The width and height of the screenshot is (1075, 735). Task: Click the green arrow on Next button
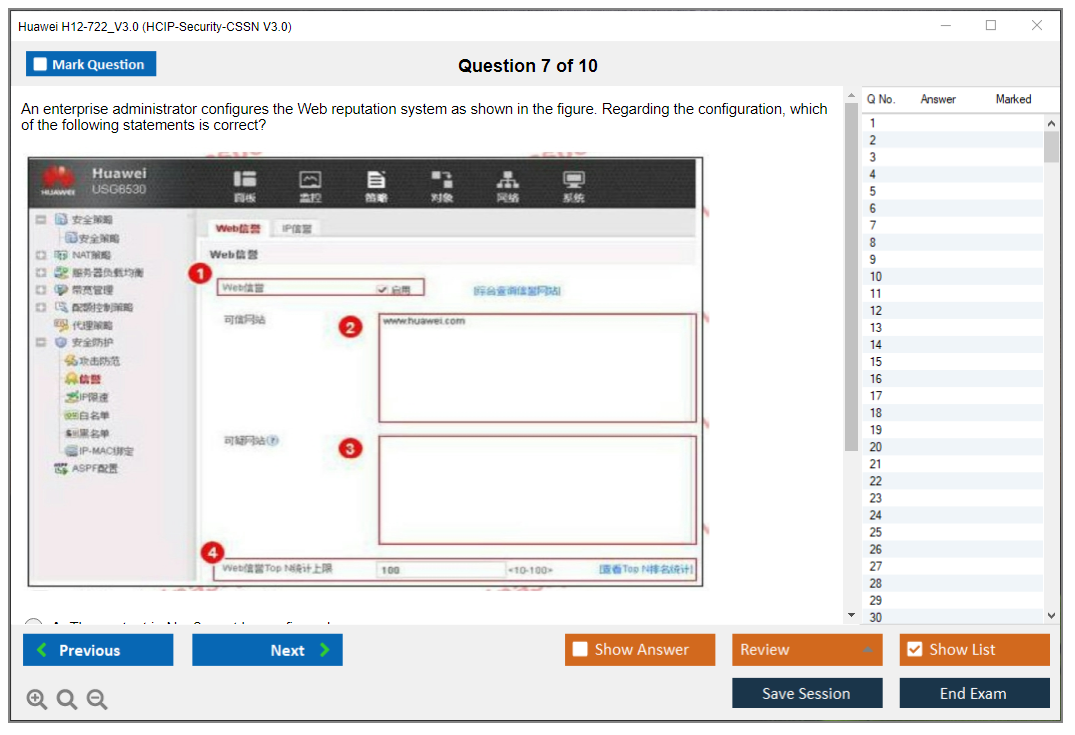click(325, 650)
